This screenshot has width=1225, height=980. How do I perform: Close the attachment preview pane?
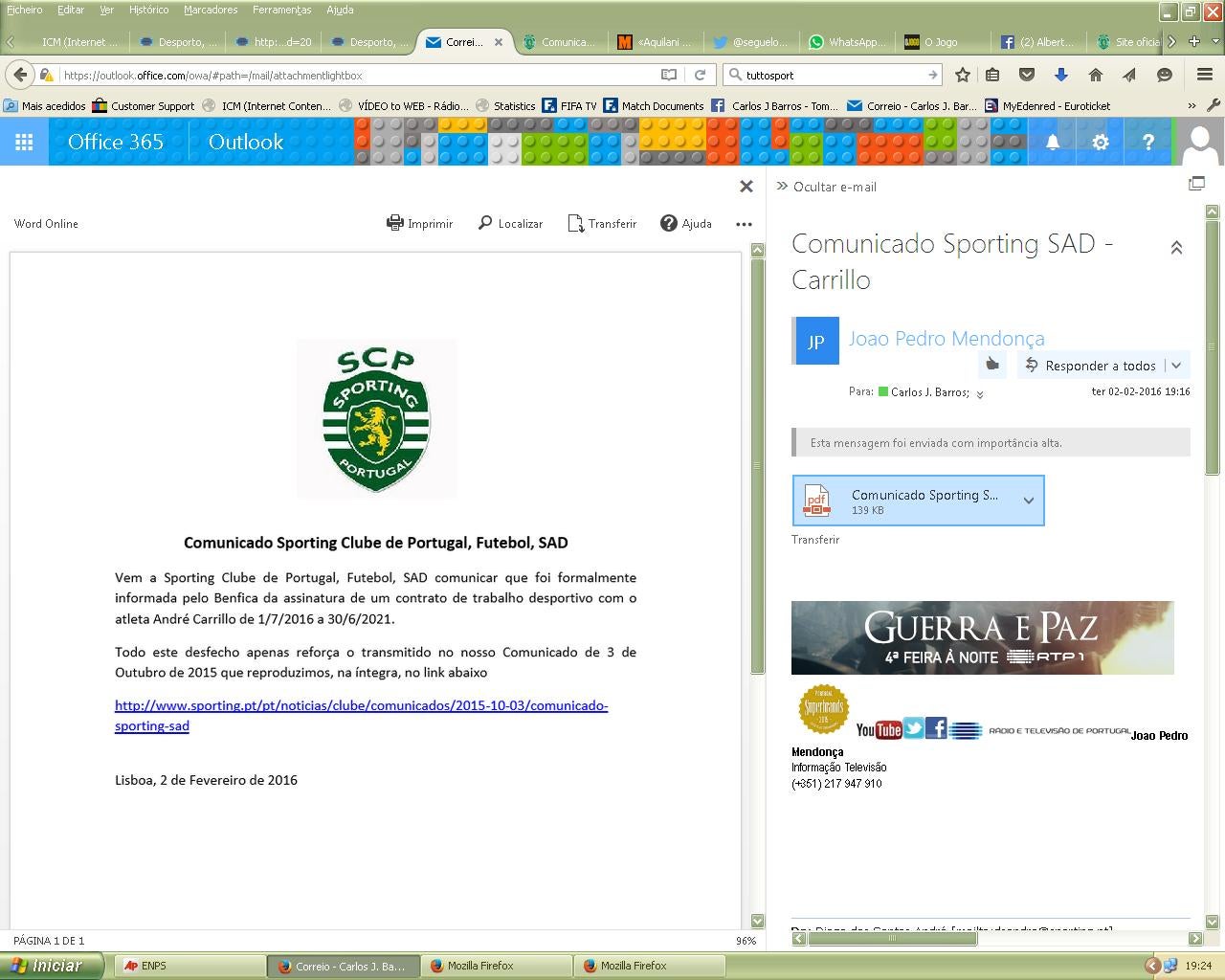746,187
